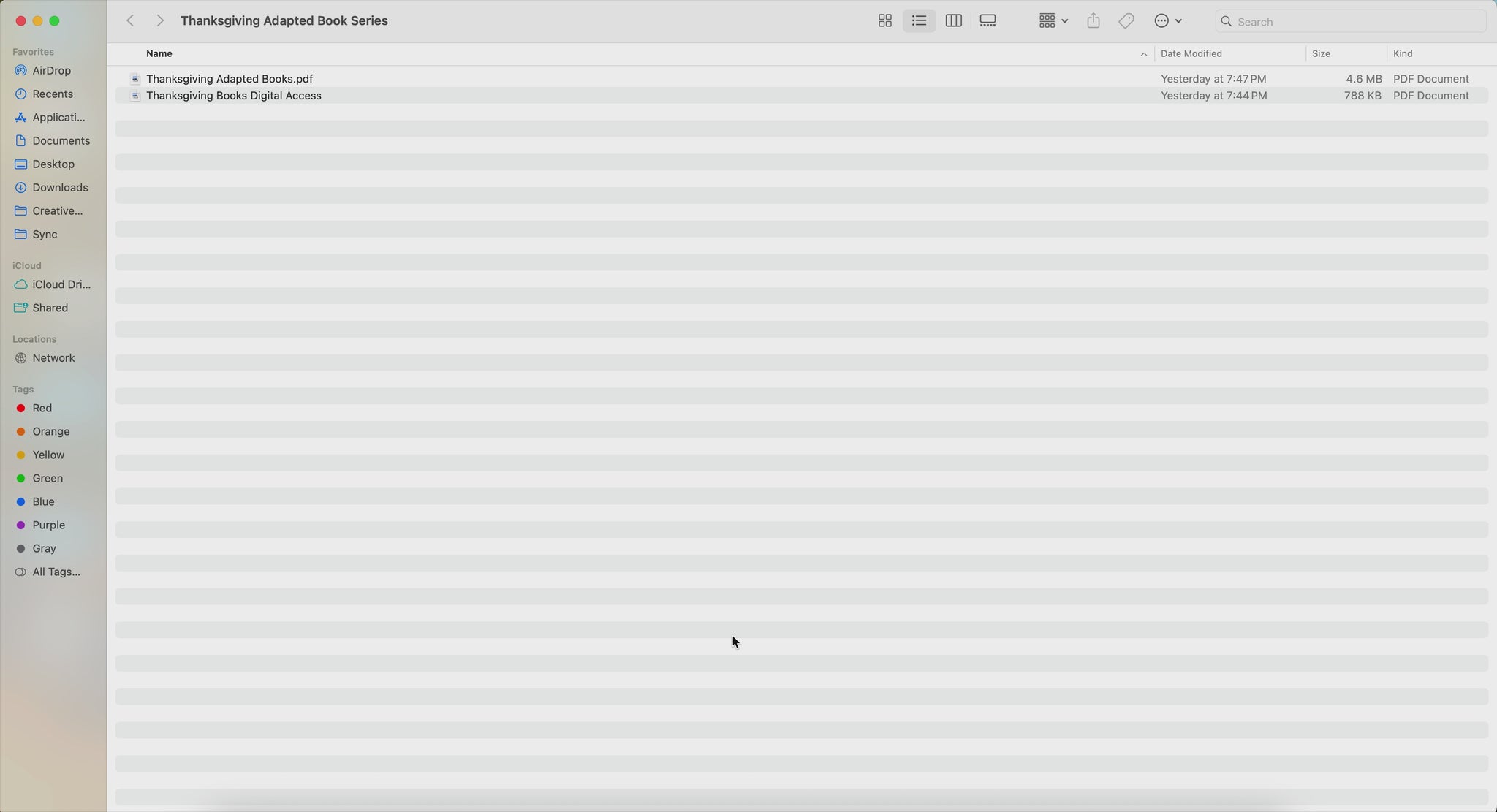The width and height of the screenshot is (1497, 812).
Task: Sort by the Date Modified column
Action: pos(1191,54)
